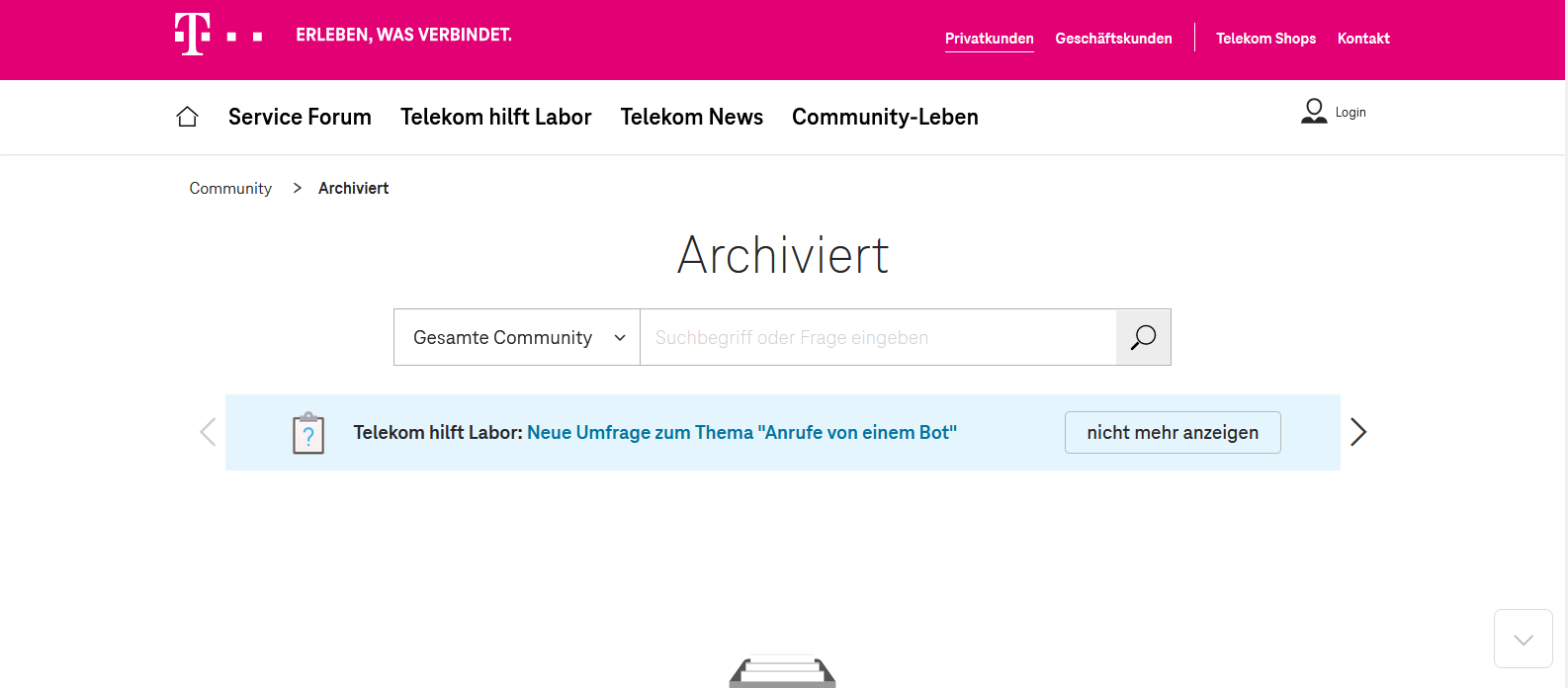The width and height of the screenshot is (1568, 688).
Task: Open the Kontakt link
Action: pos(1363,39)
